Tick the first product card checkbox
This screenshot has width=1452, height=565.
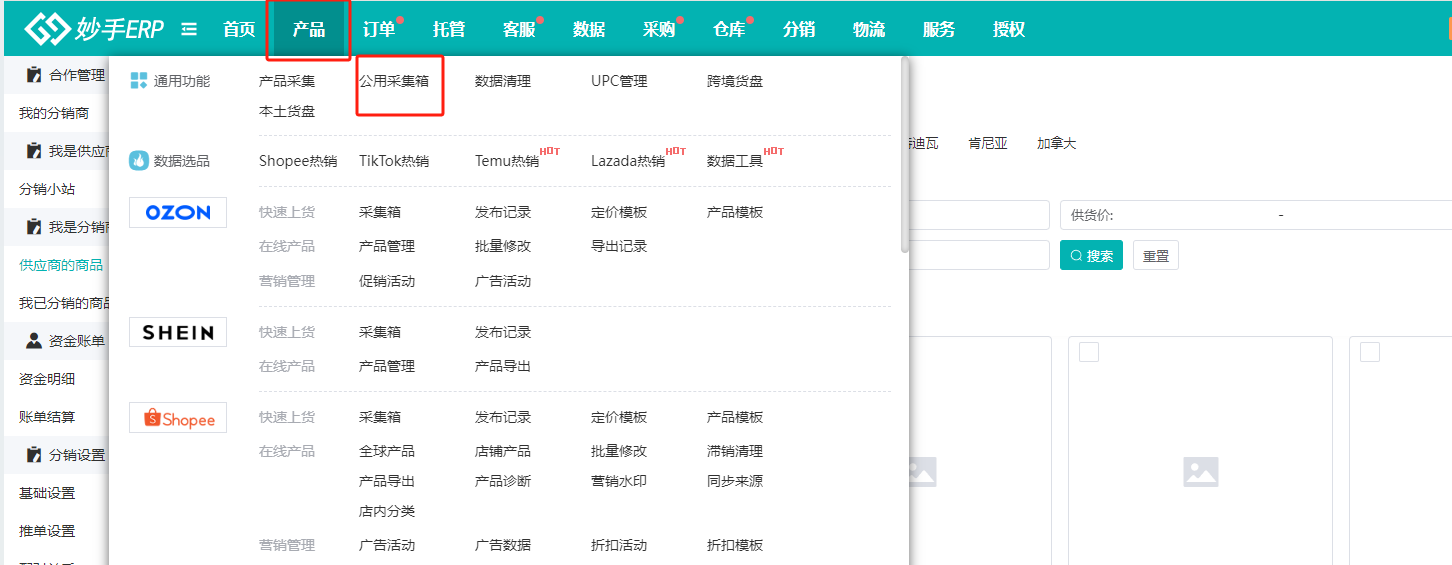tap(1089, 352)
